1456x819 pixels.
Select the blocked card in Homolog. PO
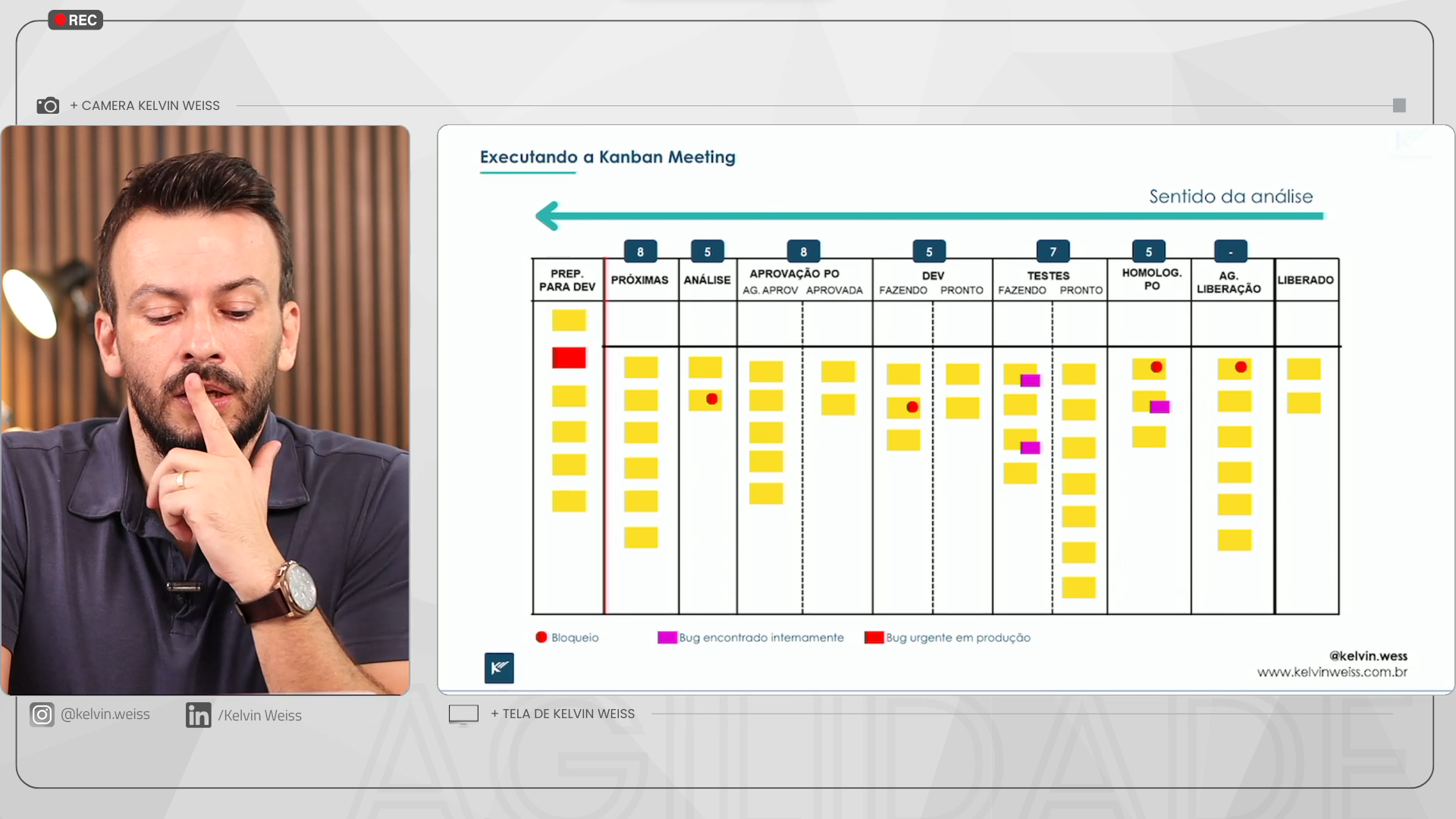point(1149,369)
